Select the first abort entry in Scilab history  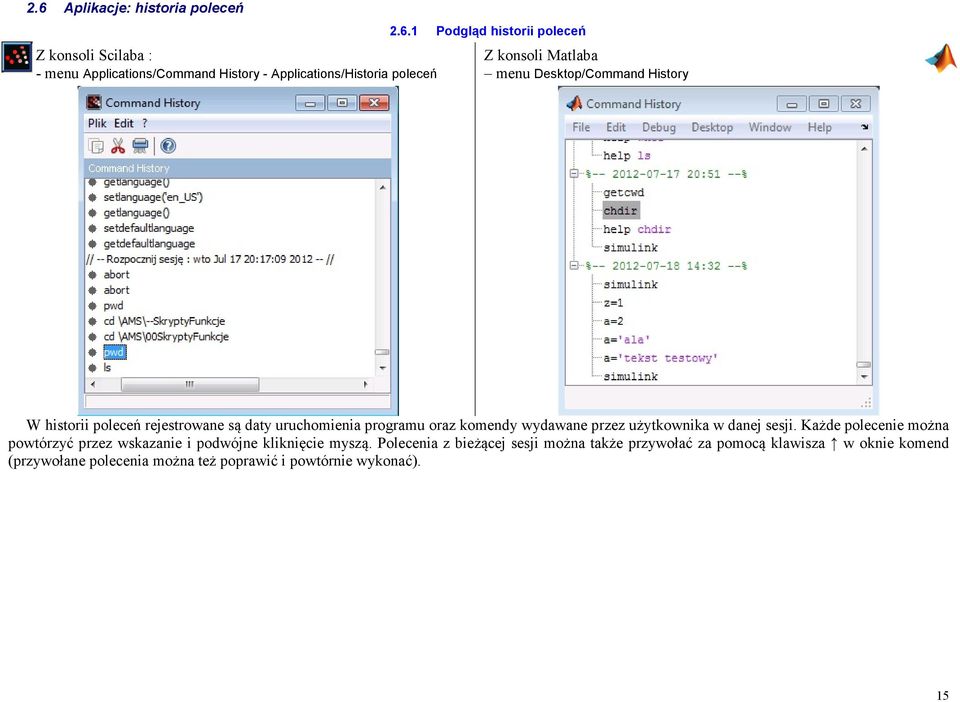point(116,275)
